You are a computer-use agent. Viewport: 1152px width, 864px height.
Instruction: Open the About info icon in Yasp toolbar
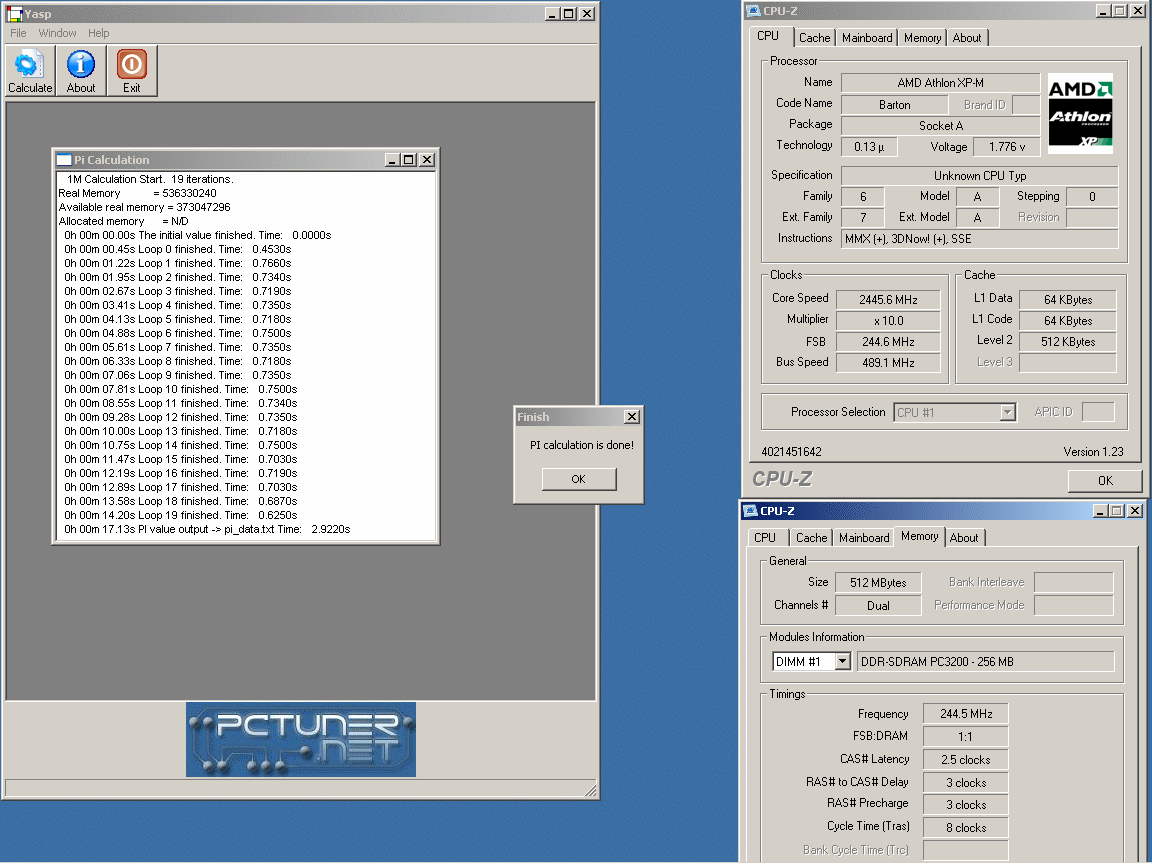tap(81, 71)
